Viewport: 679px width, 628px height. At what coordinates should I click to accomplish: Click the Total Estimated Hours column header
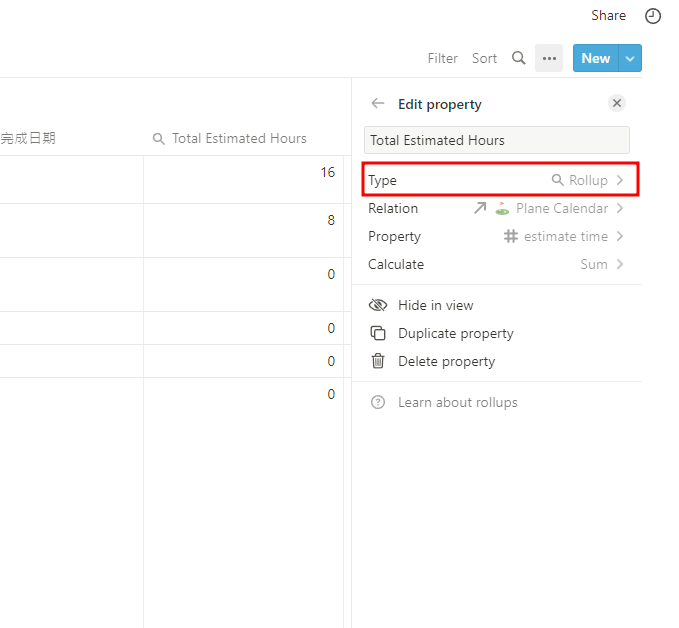238,138
